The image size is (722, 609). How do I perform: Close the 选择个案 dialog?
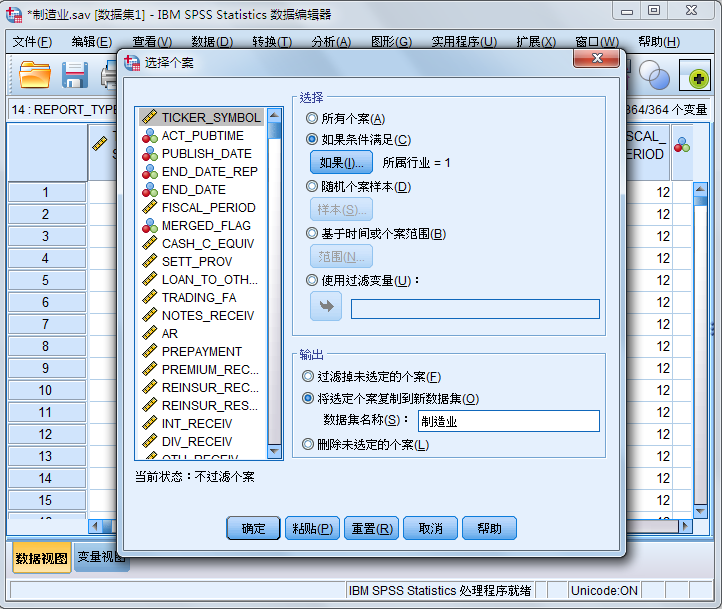coord(596,58)
